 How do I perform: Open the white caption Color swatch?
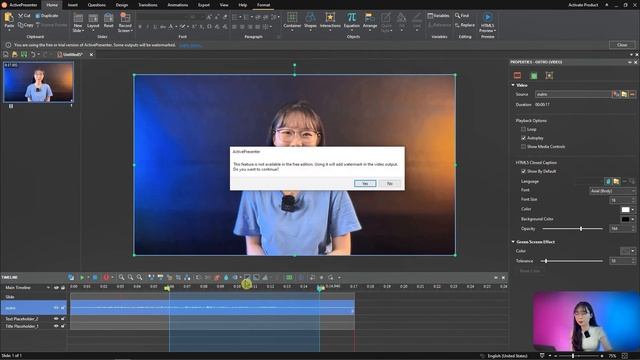pyautogui.click(x=625, y=209)
